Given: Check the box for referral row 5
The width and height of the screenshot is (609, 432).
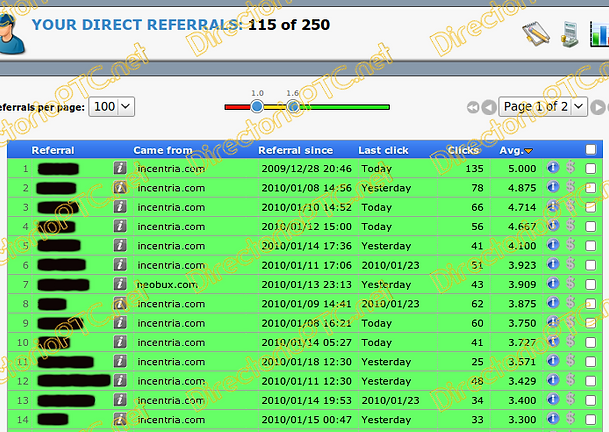Looking at the screenshot, I should click(591, 246).
